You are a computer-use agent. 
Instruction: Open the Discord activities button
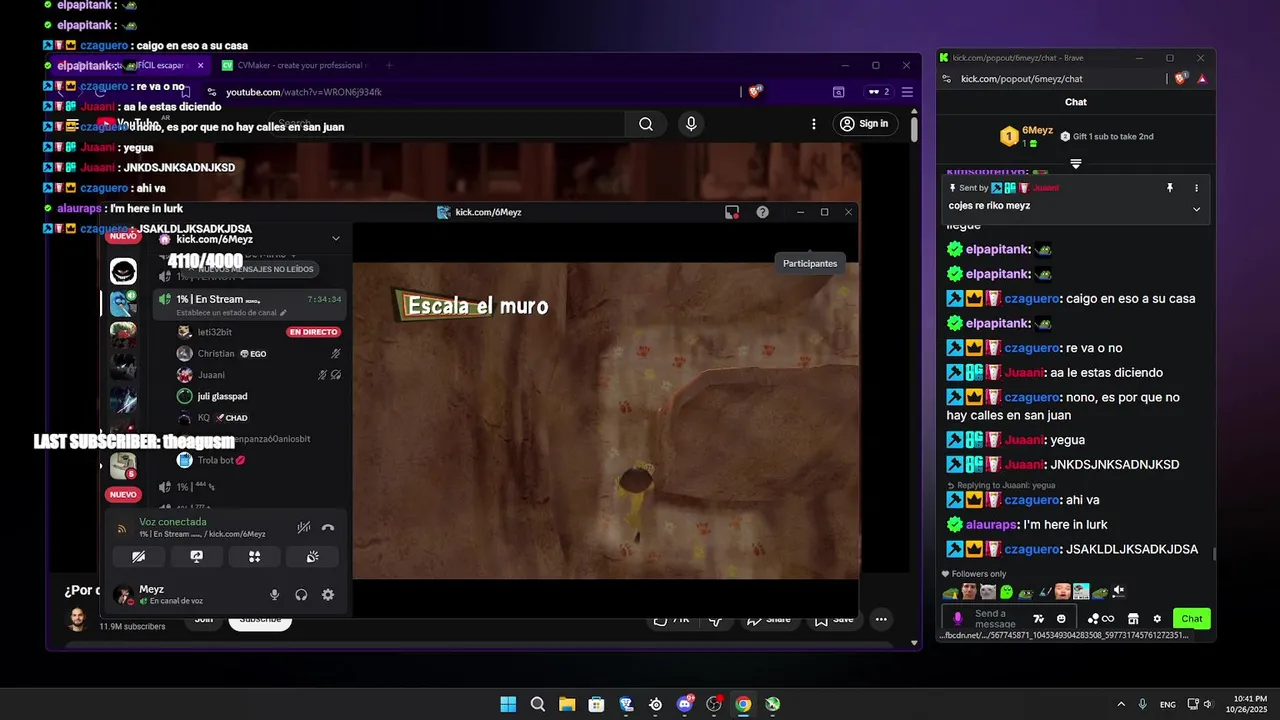[255, 557]
